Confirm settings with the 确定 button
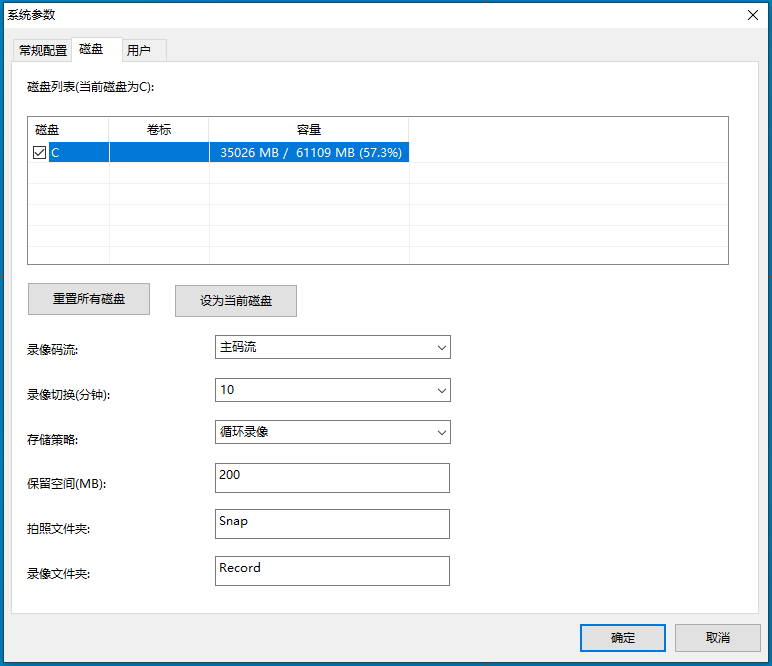The height and width of the screenshot is (666, 772). coord(622,638)
